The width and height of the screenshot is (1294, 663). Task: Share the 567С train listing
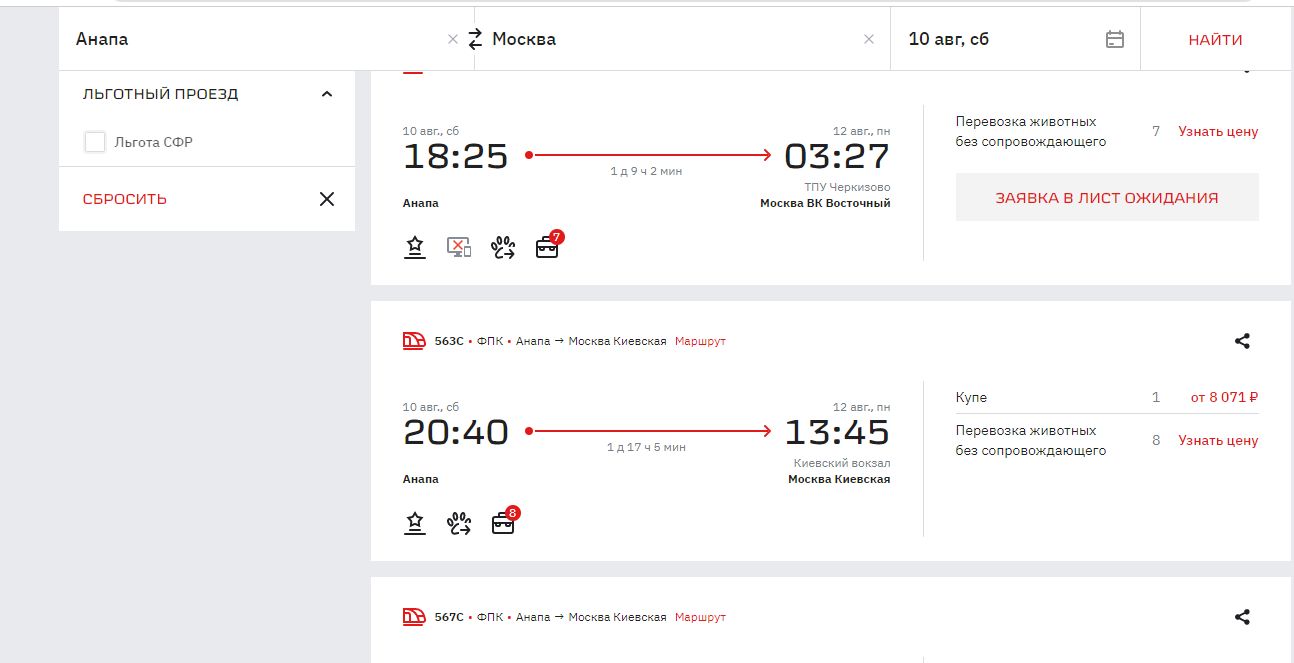coord(1242,617)
